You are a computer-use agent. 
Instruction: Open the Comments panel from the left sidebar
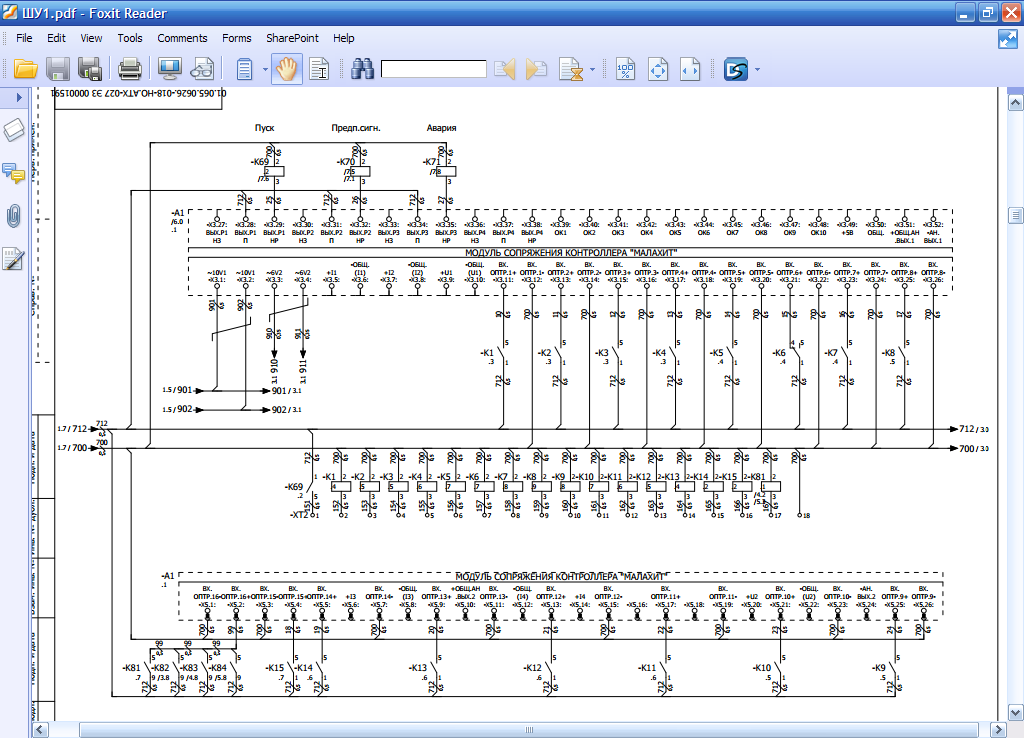(14, 173)
